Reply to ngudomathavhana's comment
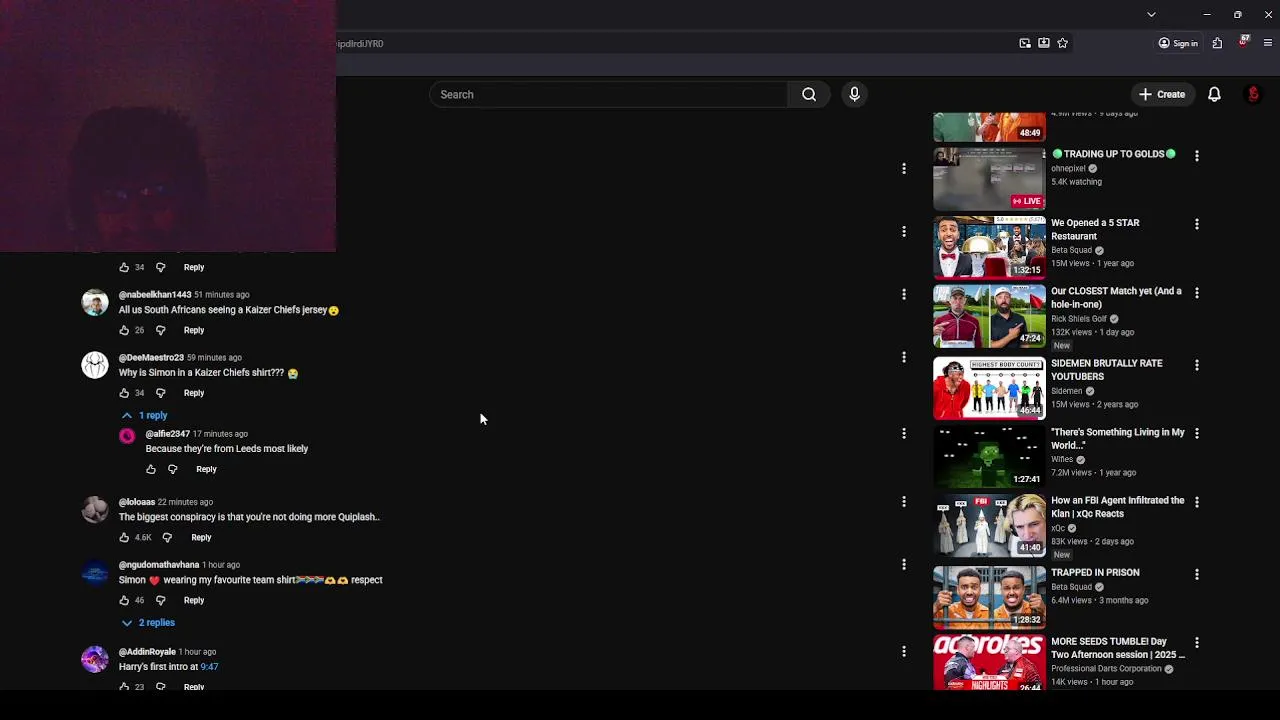 (x=194, y=600)
